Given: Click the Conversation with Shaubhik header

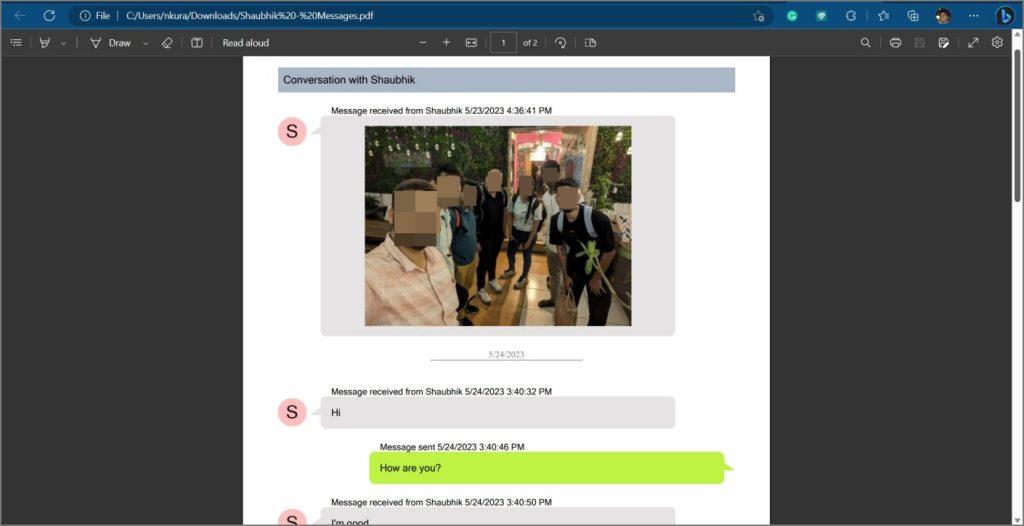Looking at the screenshot, I should tap(506, 80).
